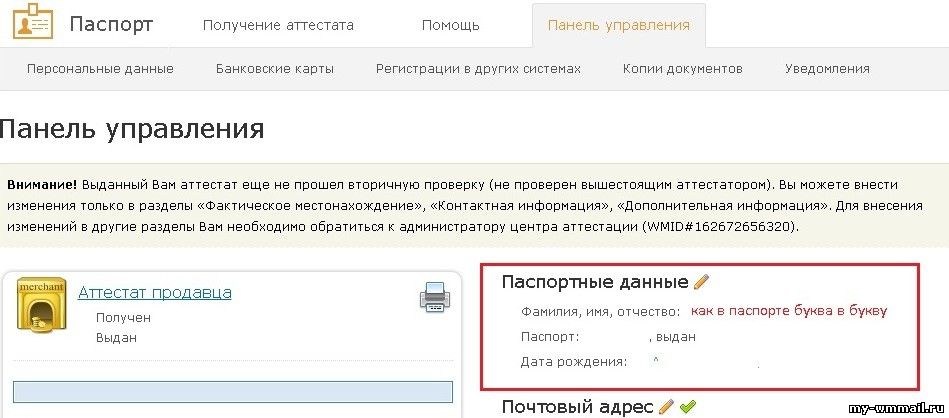Open Уведомления submenu
The height and width of the screenshot is (418, 949).
pos(827,68)
